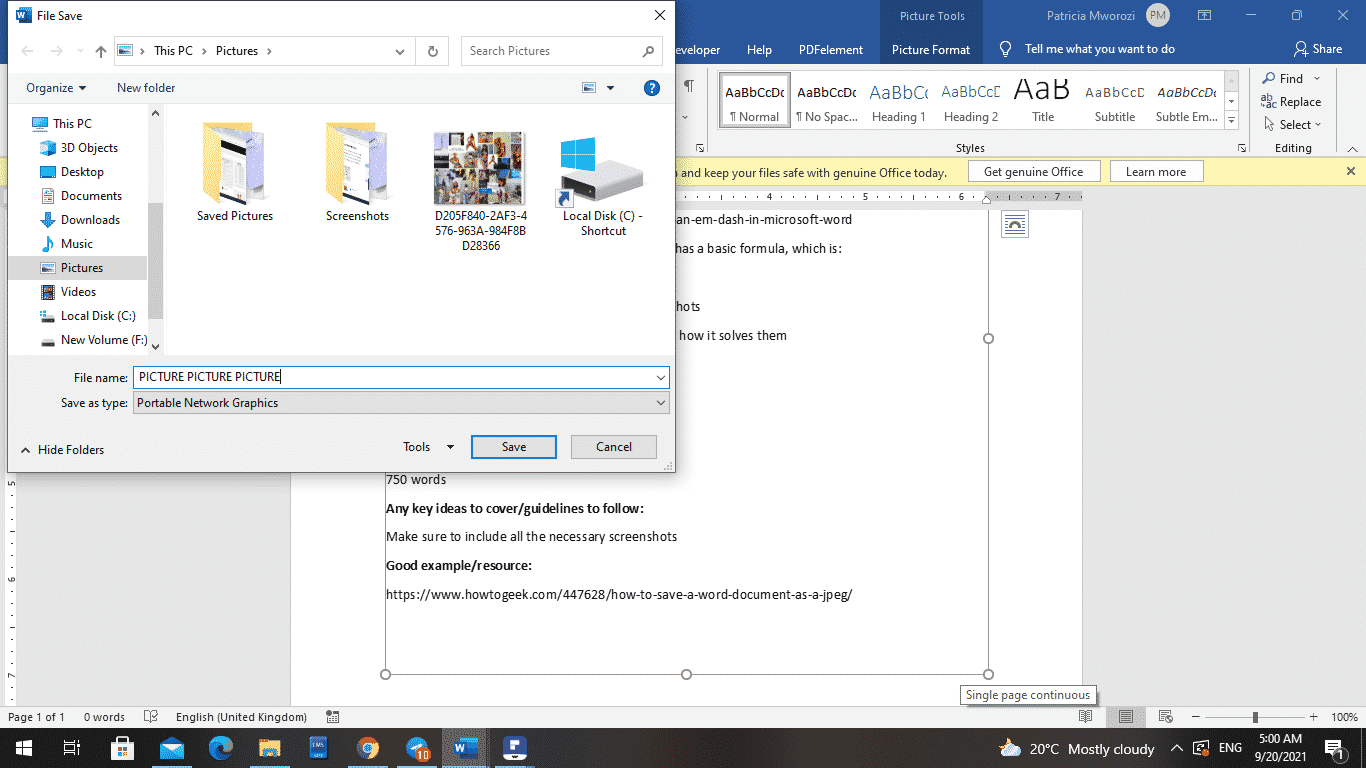Open the File Save dialog help icon
Viewport: 1366px width, 768px height.
pyautogui.click(x=652, y=88)
